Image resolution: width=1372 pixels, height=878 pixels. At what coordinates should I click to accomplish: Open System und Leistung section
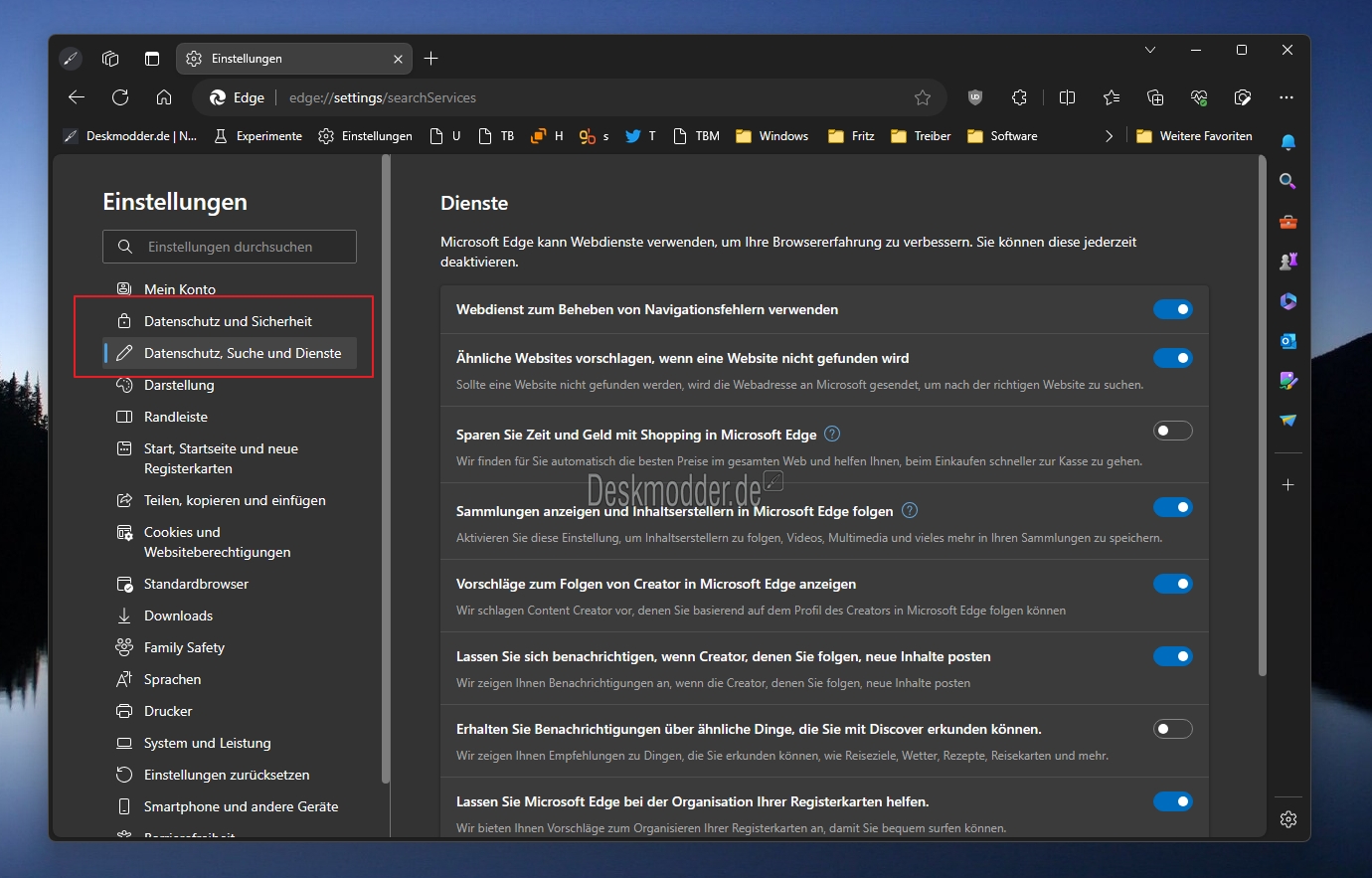pos(230,743)
